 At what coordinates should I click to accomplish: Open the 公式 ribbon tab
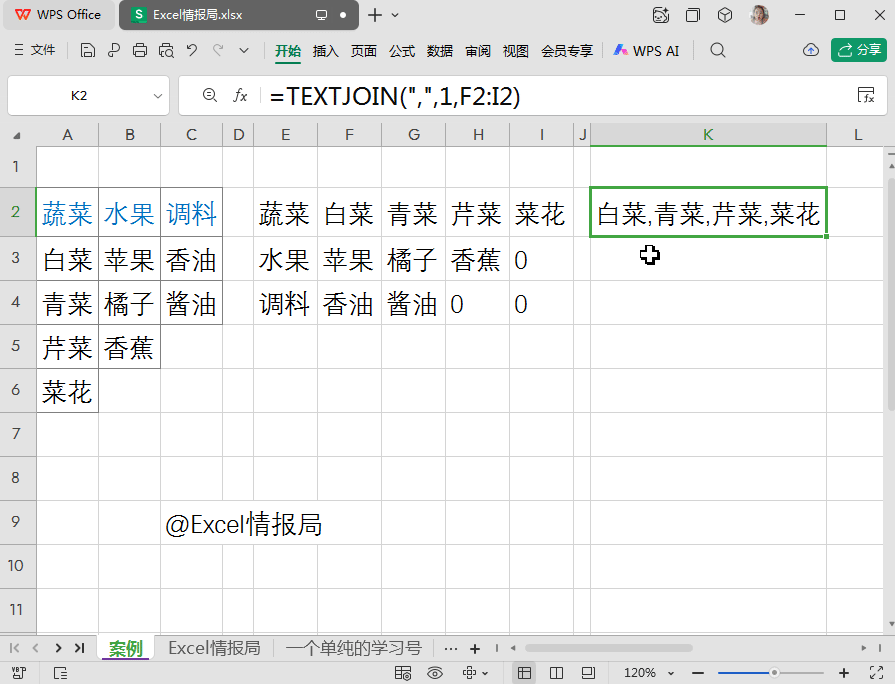pyautogui.click(x=402, y=51)
